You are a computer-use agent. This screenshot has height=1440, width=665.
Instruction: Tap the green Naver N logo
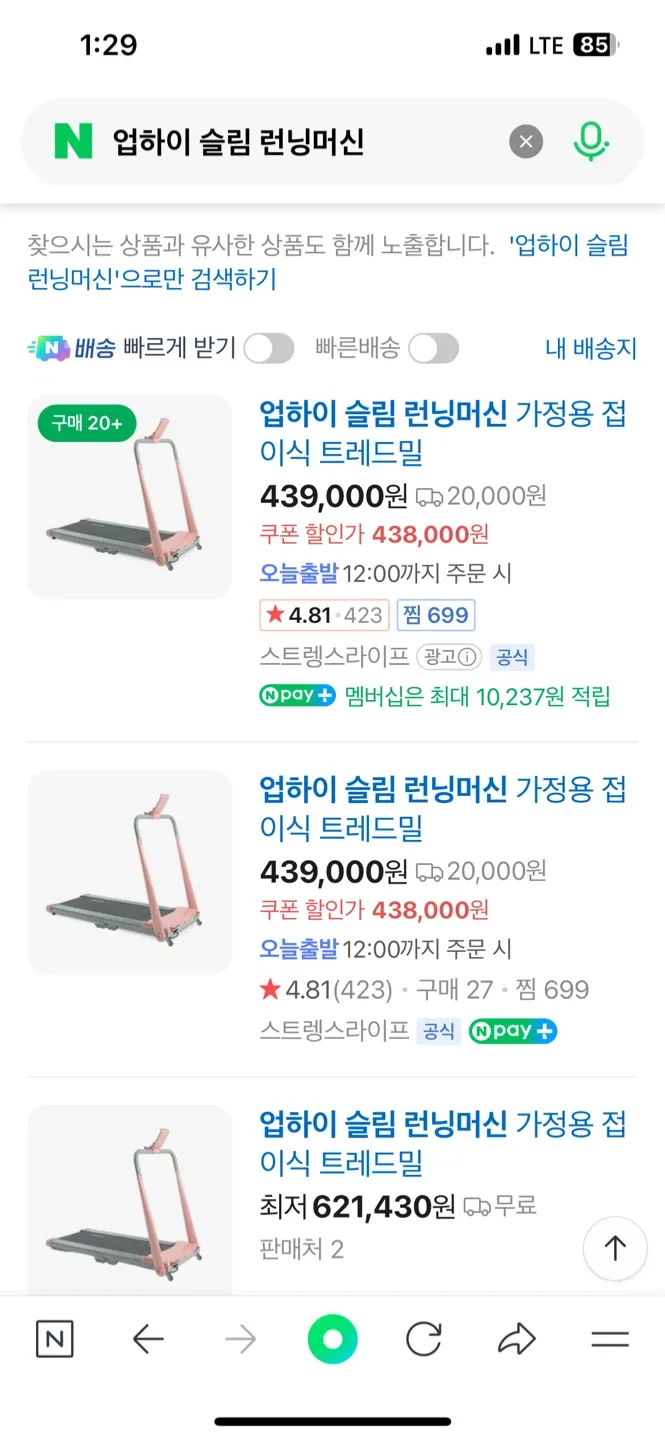tap(73, 142)
